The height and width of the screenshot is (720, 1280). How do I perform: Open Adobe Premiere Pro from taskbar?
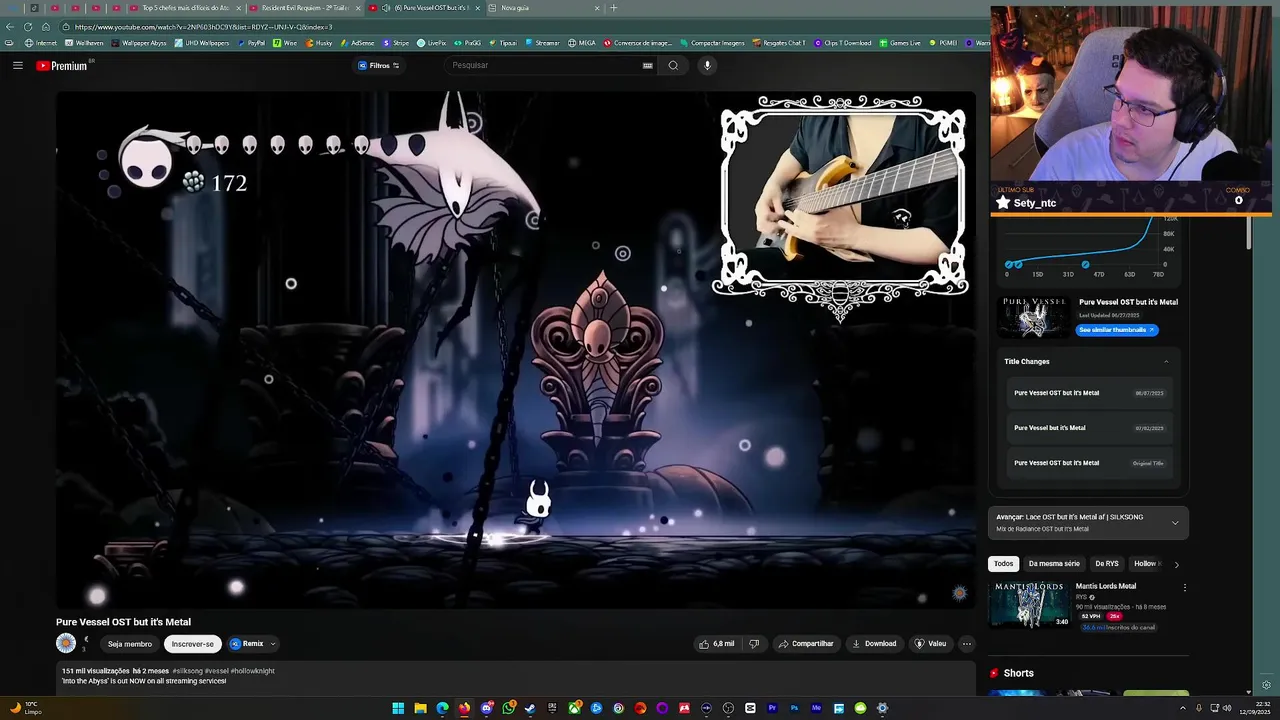click(x=772, y=708)
